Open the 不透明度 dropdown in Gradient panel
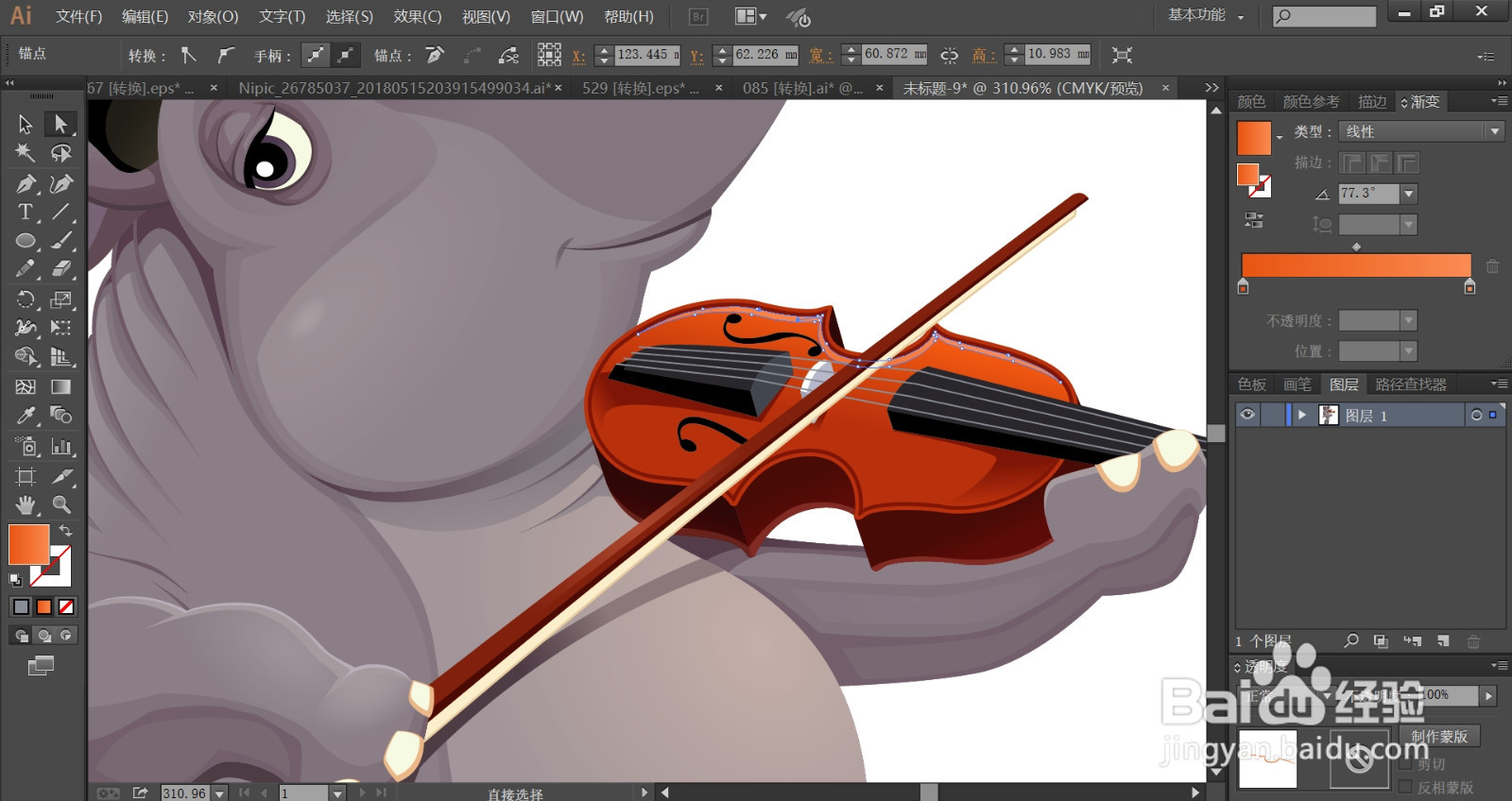The width and height of the screenshot is (1512, 801). click(x=1409, y=320)
